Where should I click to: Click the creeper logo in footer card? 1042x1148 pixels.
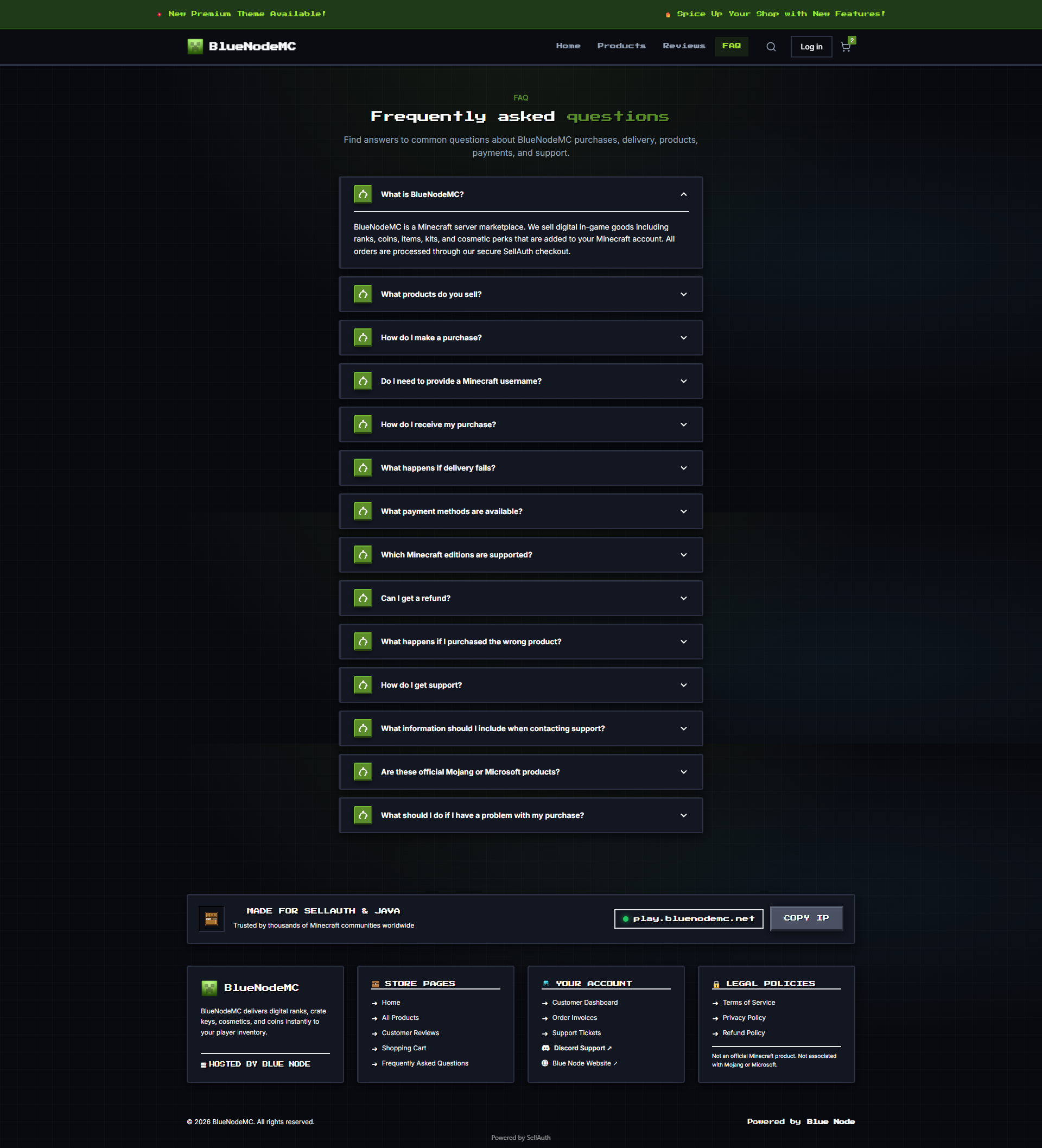point(209,988)
